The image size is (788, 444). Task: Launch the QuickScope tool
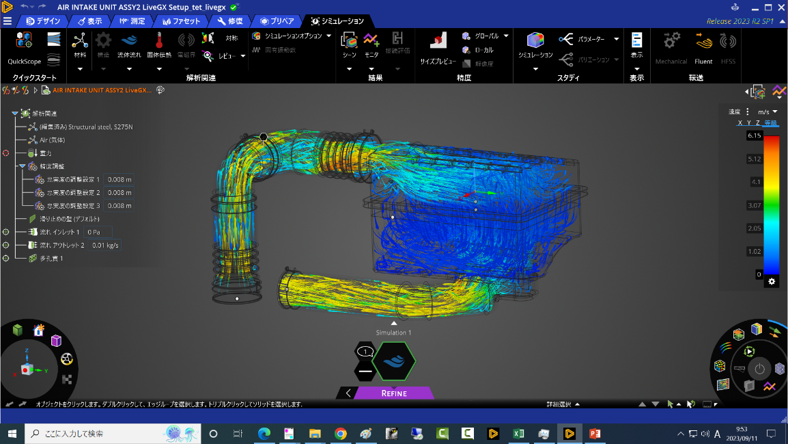pyautogui.click(x=24, y=48)
